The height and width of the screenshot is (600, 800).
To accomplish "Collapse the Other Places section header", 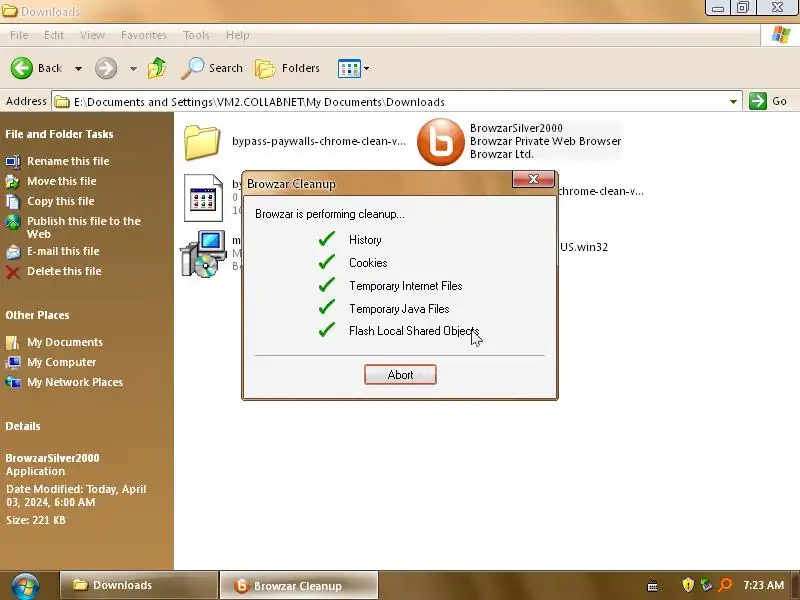I will tap(37, 315).
